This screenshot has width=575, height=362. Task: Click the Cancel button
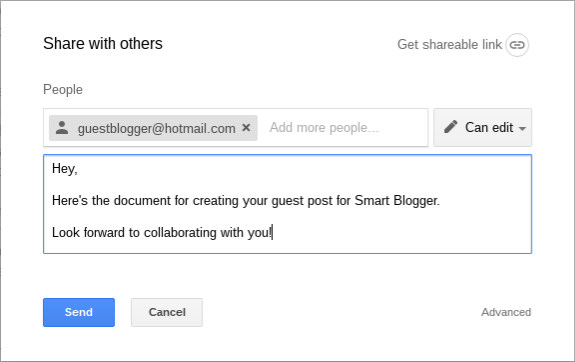[167, 312]
